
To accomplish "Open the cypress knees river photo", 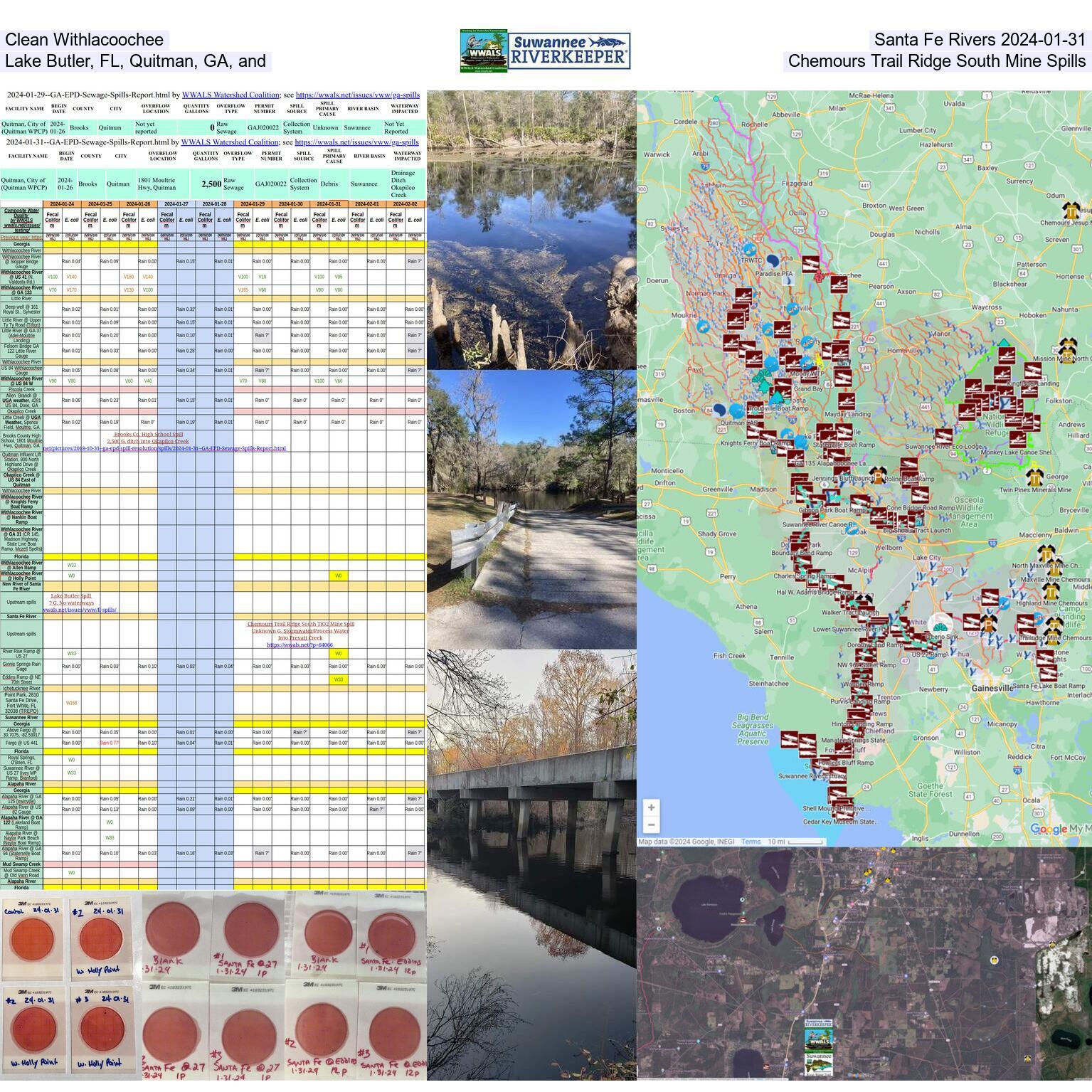I will (531, 230).
